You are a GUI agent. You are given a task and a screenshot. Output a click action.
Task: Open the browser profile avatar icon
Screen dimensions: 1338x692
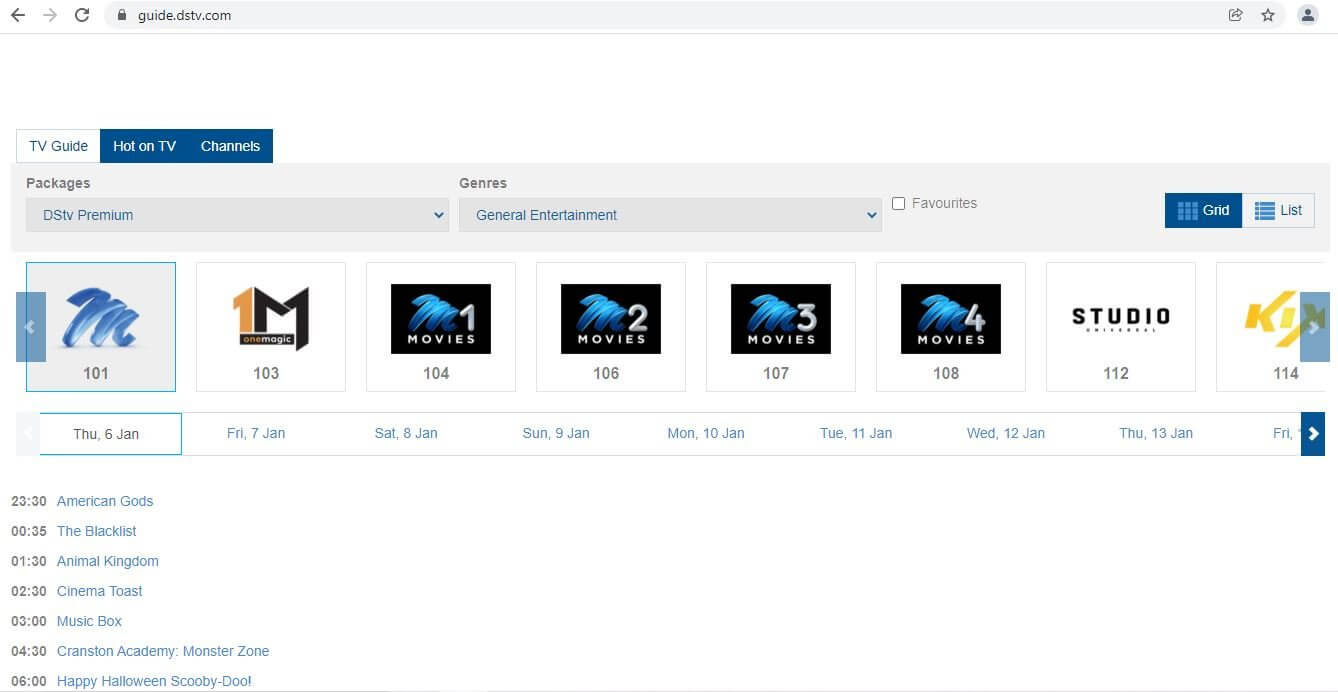[1307, 15]
